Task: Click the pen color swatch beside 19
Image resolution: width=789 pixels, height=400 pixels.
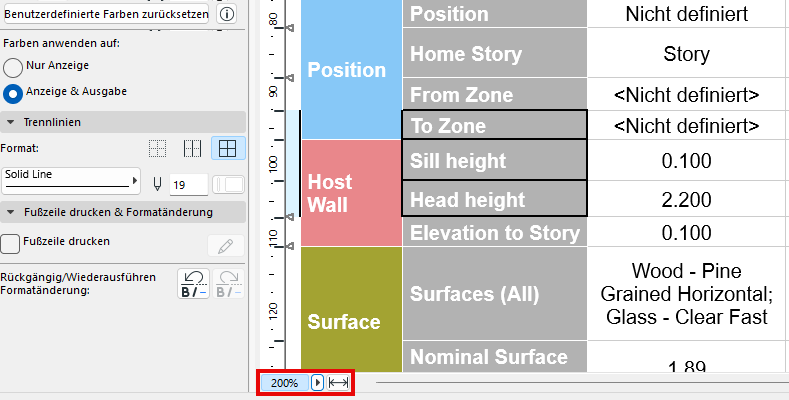Action: pyautogui.click(x=229, y=184)
